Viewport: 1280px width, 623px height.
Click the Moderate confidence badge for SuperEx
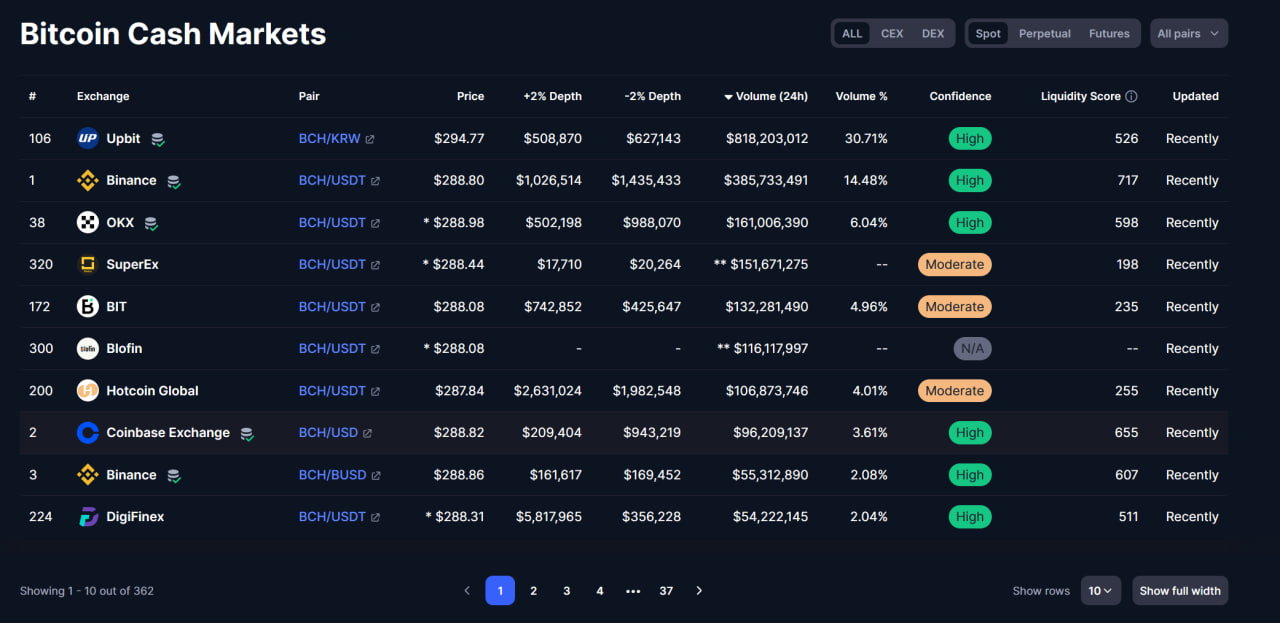point(955,265)
